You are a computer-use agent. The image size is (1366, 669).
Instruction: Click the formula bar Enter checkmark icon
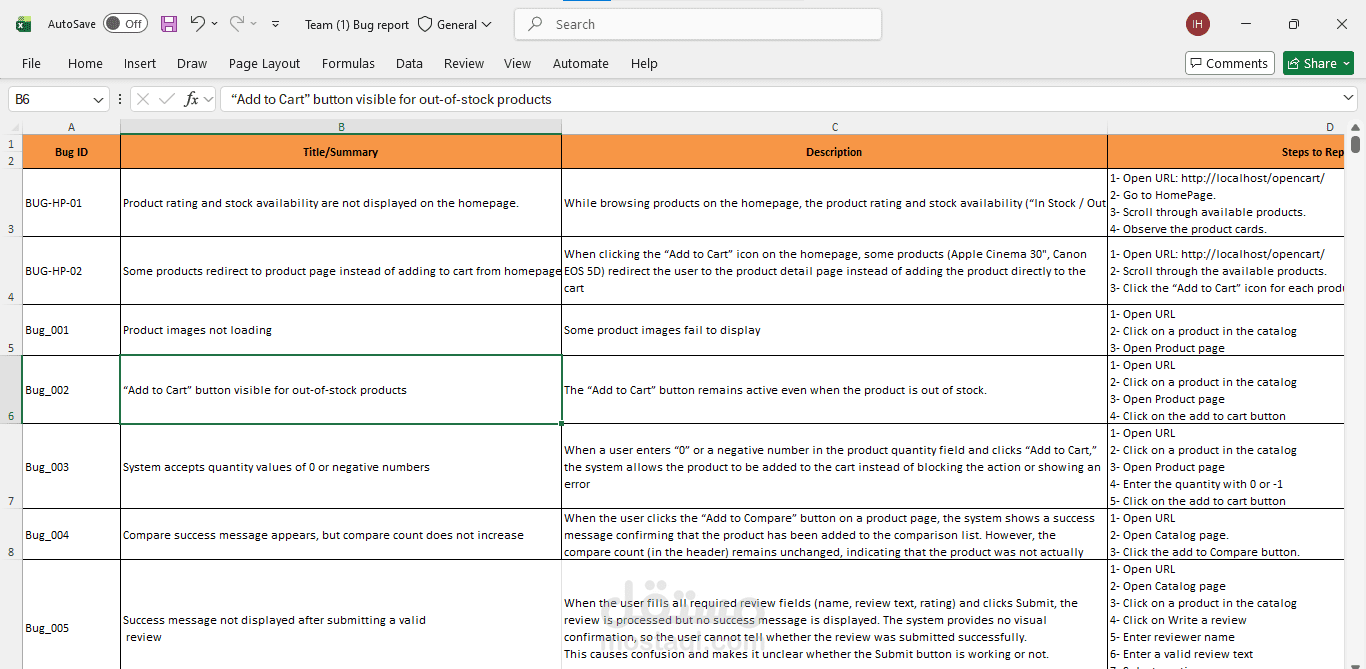coord(166,99)
